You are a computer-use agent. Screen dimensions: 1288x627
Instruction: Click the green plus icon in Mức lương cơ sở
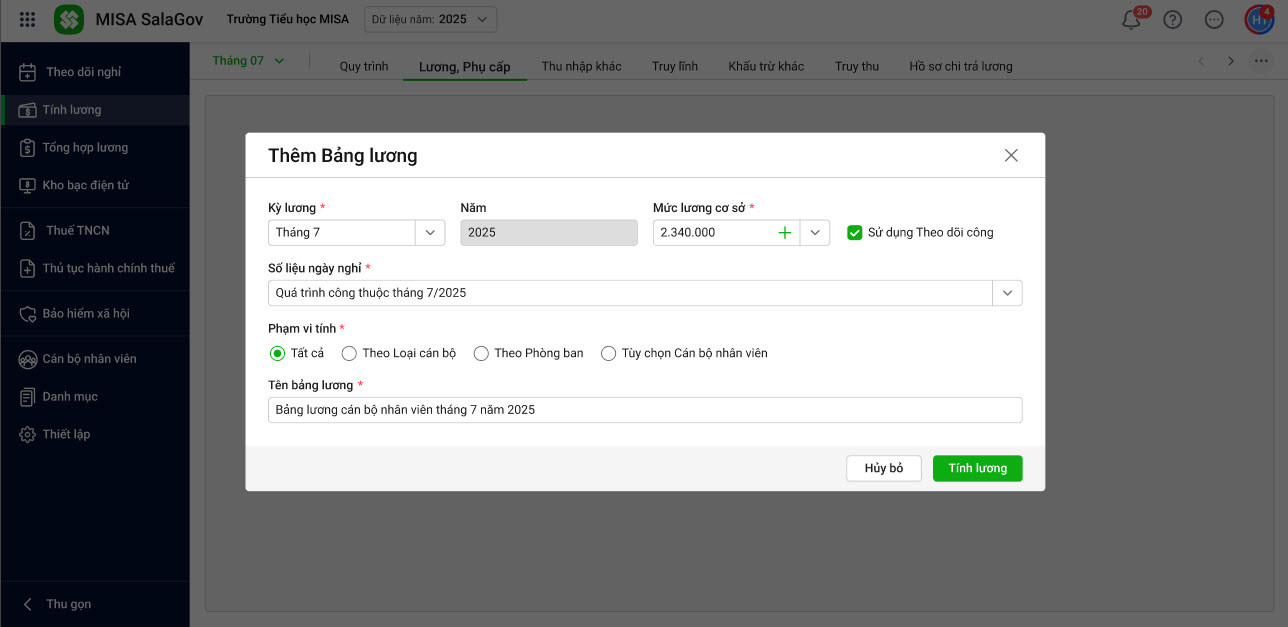(785, 232)
